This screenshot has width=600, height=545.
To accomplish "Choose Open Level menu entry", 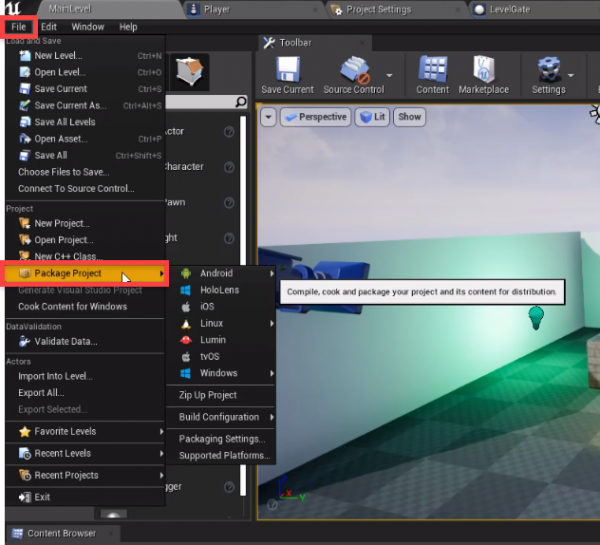I will click(85, 72).
